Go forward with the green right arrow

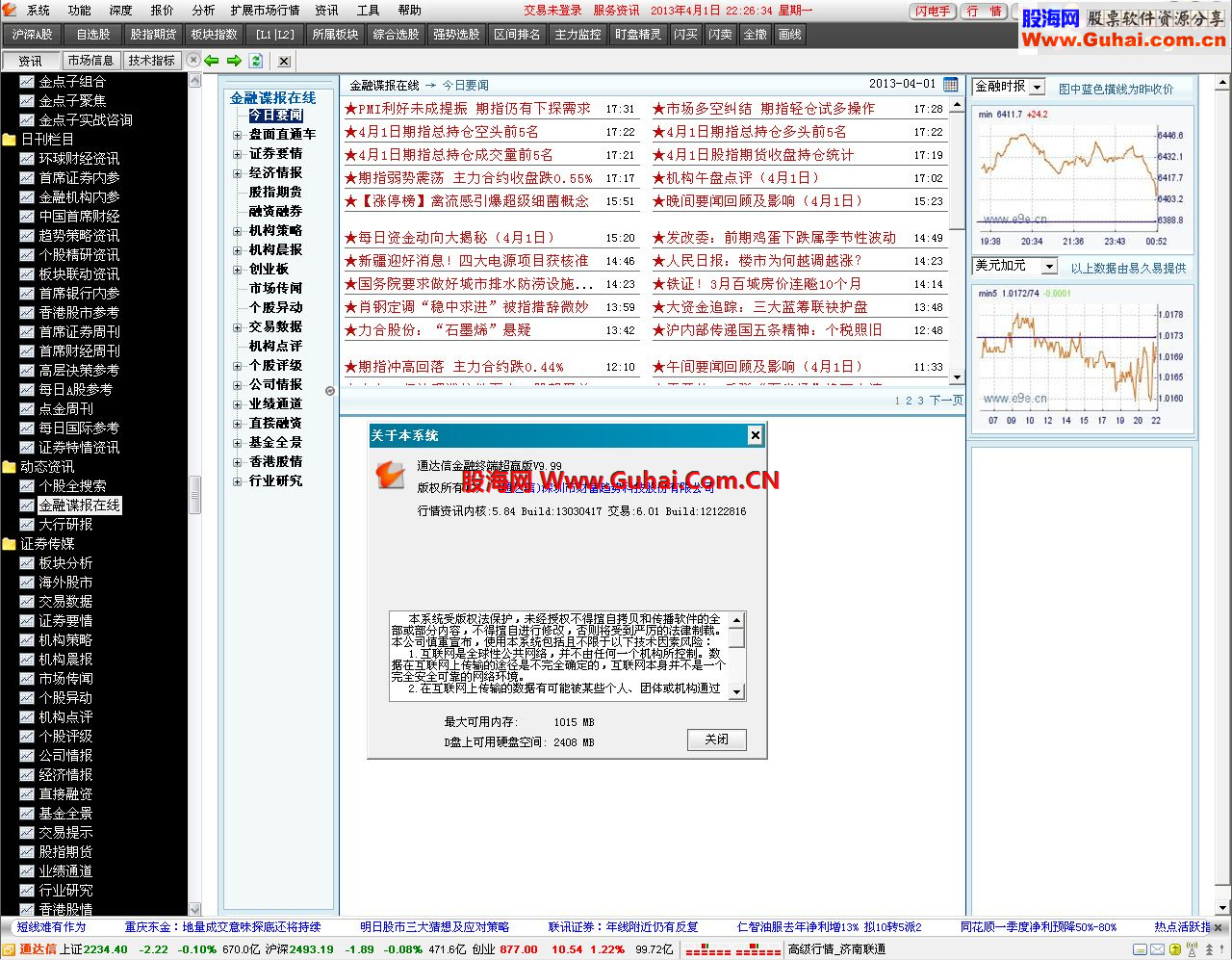coord(233,60)
